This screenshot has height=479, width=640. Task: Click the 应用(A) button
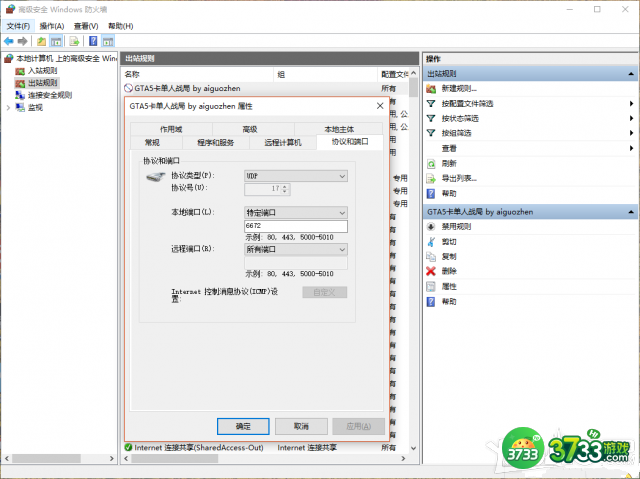pos(359,427)
